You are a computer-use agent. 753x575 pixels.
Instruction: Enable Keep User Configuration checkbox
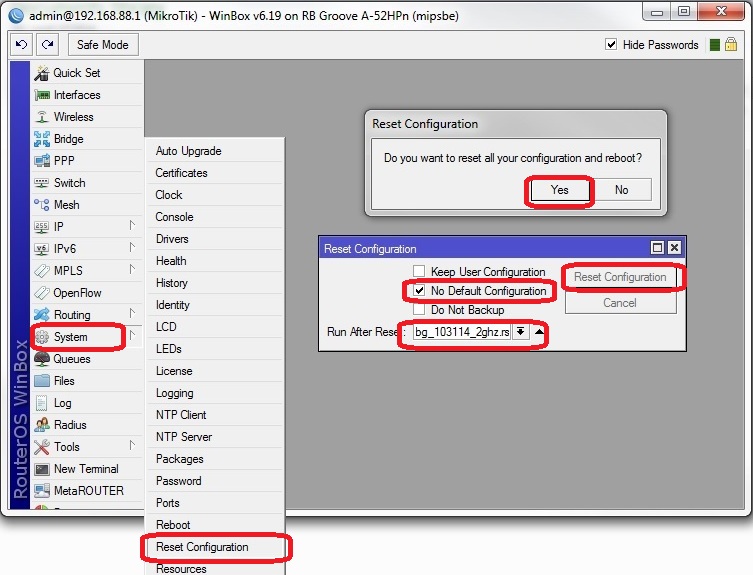tap(419, 272)
